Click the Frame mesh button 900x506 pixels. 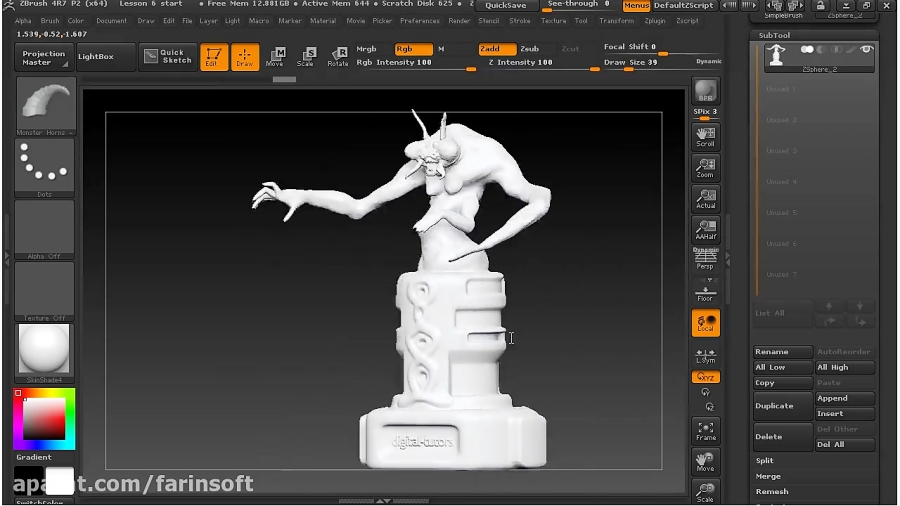(x=705, y=431)
